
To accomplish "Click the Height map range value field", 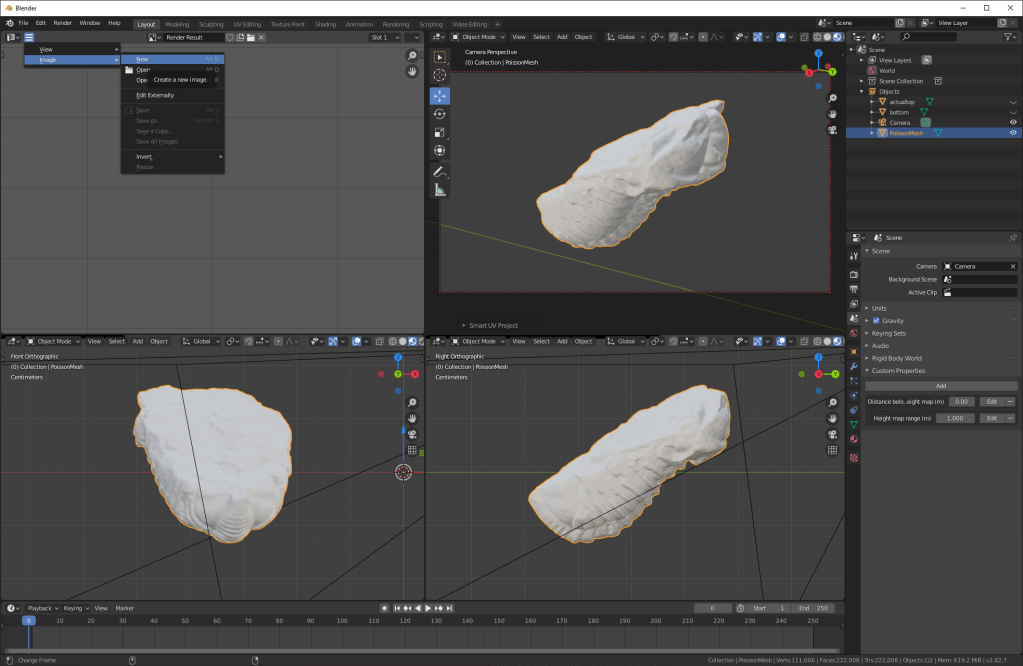I will tap(955, 418).
